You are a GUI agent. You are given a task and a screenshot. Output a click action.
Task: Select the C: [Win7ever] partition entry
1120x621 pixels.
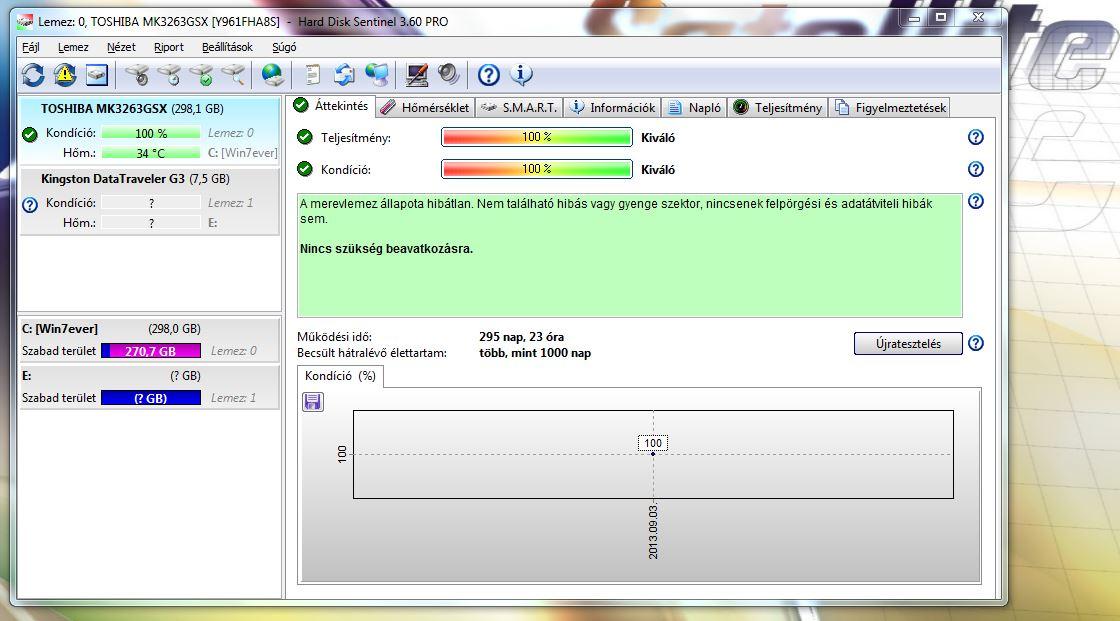click(149, 340)
